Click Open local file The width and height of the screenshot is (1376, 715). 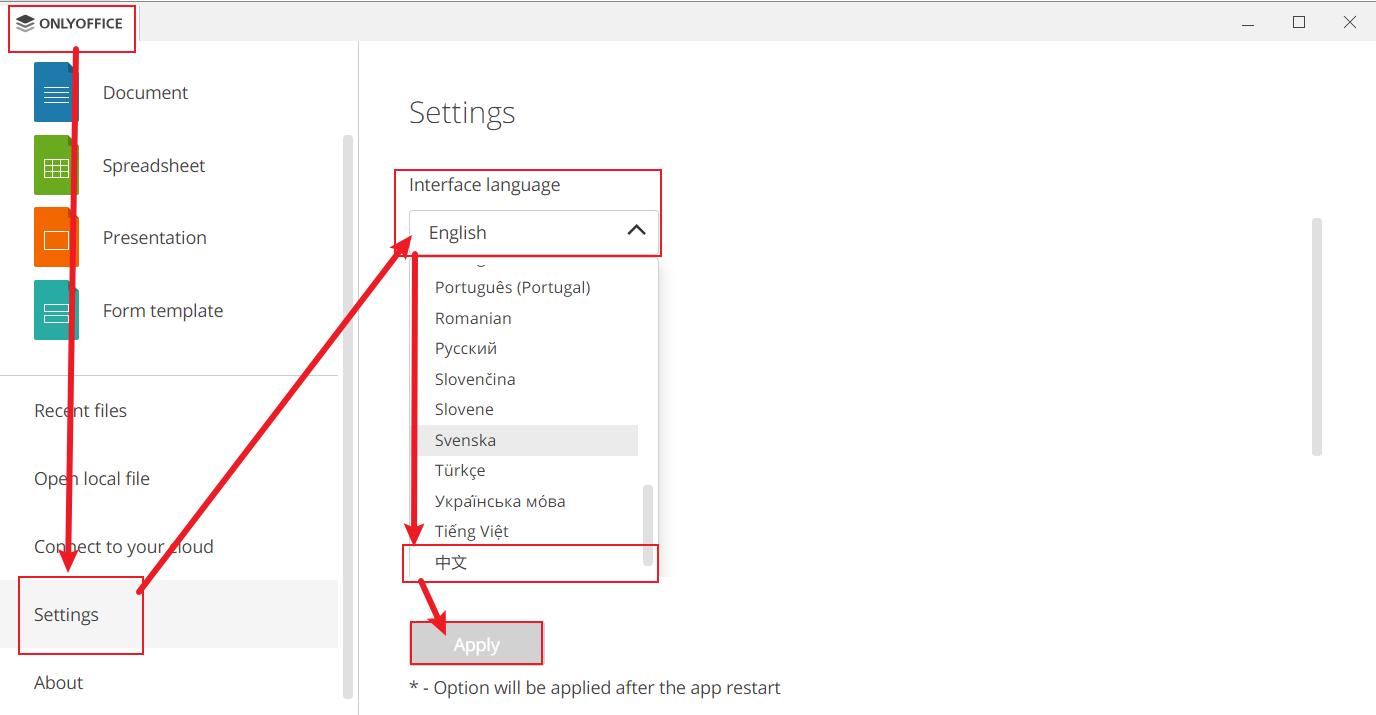(x=91, y=479)
